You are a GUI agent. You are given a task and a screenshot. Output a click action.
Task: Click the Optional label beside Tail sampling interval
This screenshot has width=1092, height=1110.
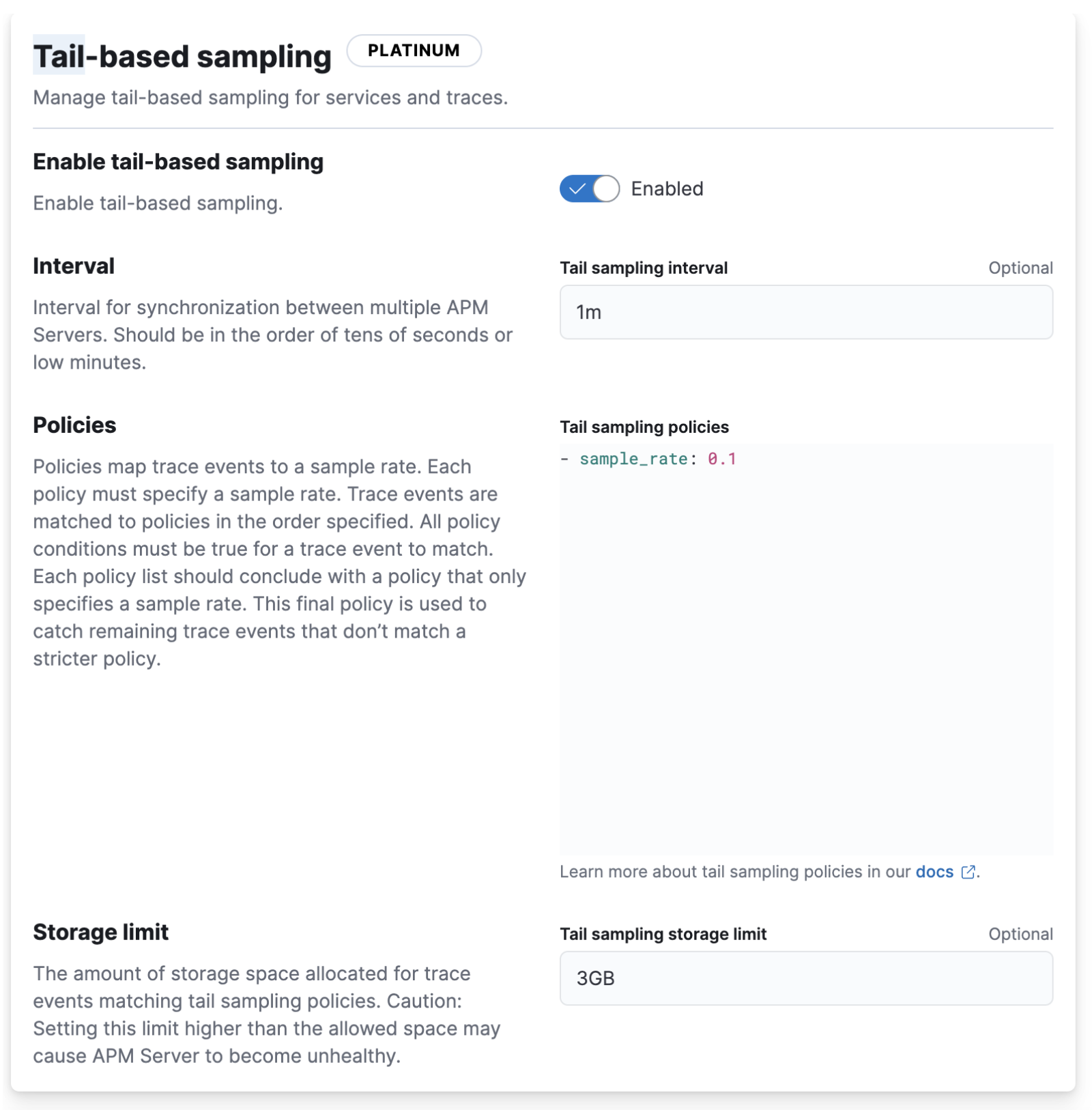coord(1021,268)
